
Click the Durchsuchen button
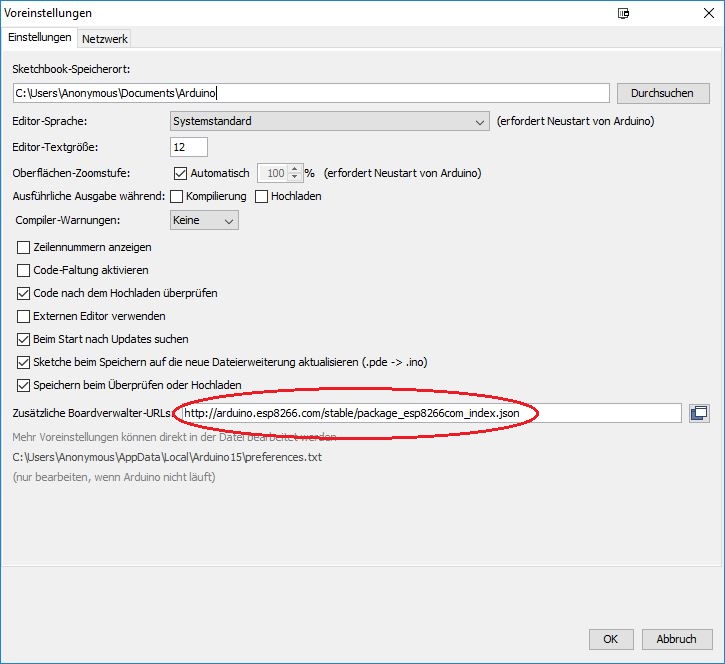(663, 93)
